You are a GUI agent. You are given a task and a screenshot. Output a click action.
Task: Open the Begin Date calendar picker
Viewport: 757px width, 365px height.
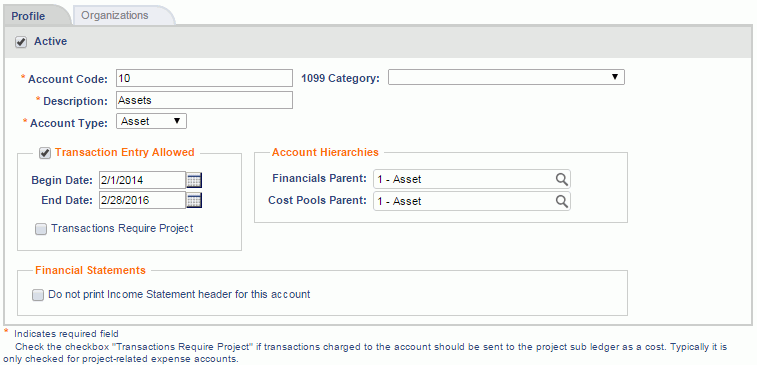[194, 181]
